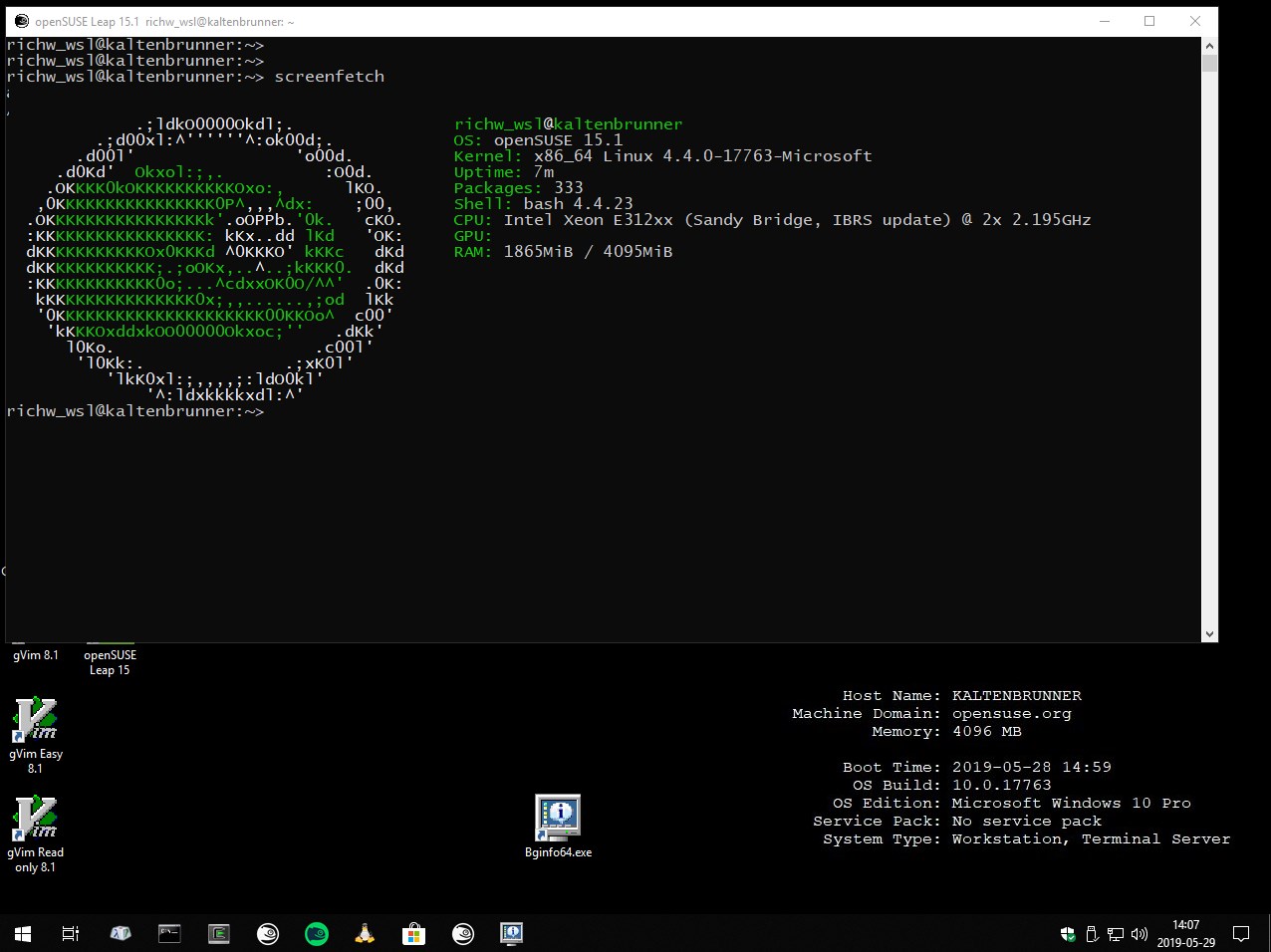Screen dimensions: 1271x952
Task: Open the Action Center notifications icon
Action: (1241, 933)
